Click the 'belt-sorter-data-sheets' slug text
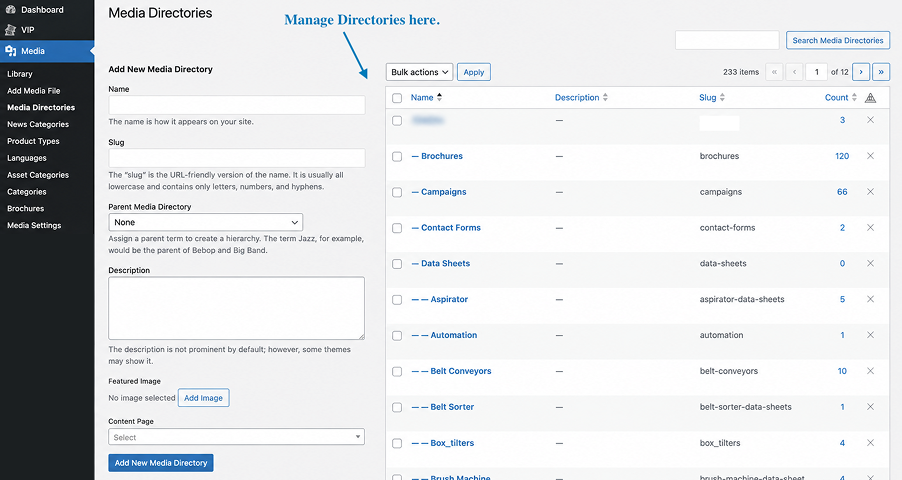 pos(746,406)
